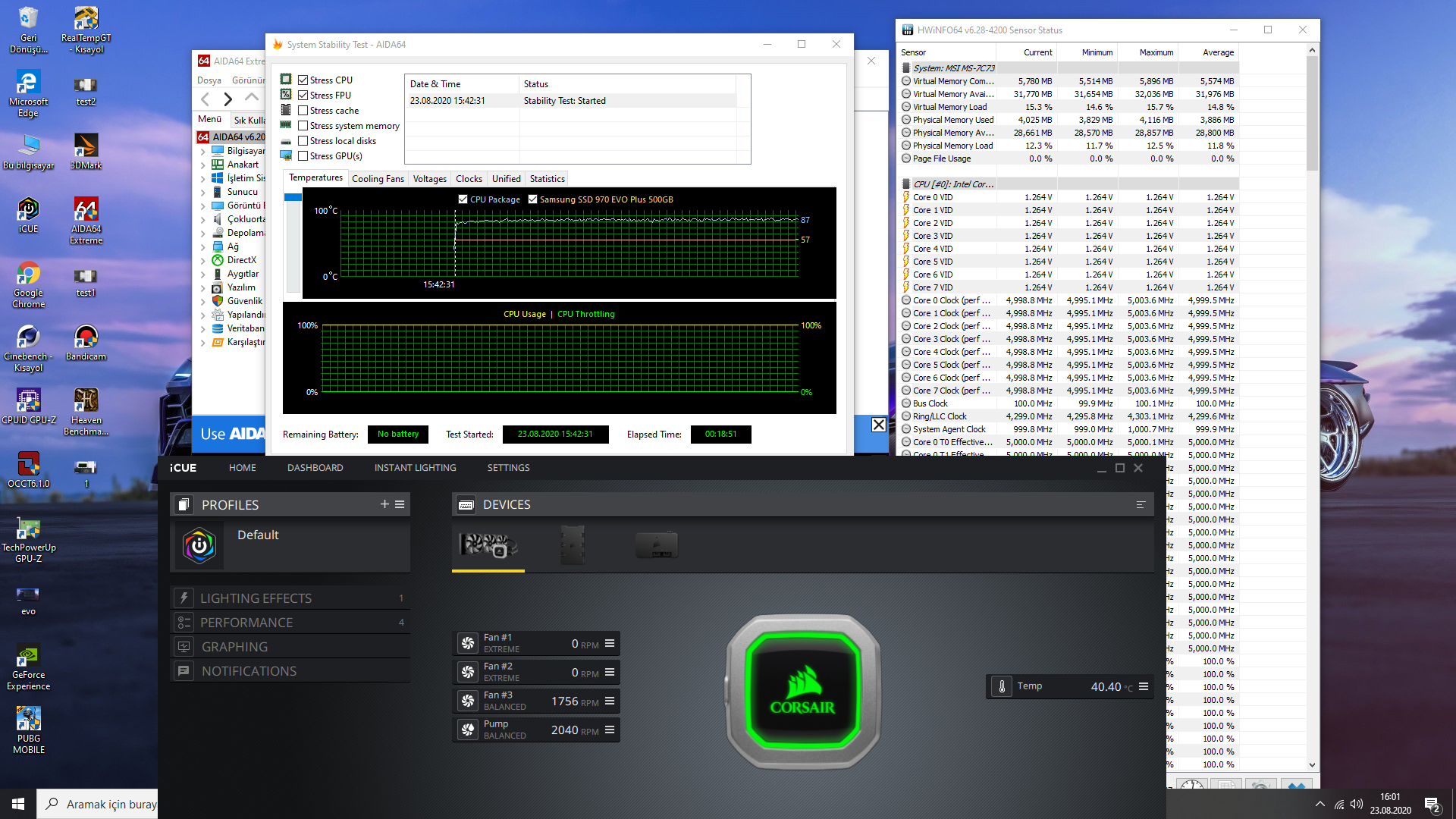
Task: Open the GRAPHING section in iCUE
Action: (x=290, y=647)
